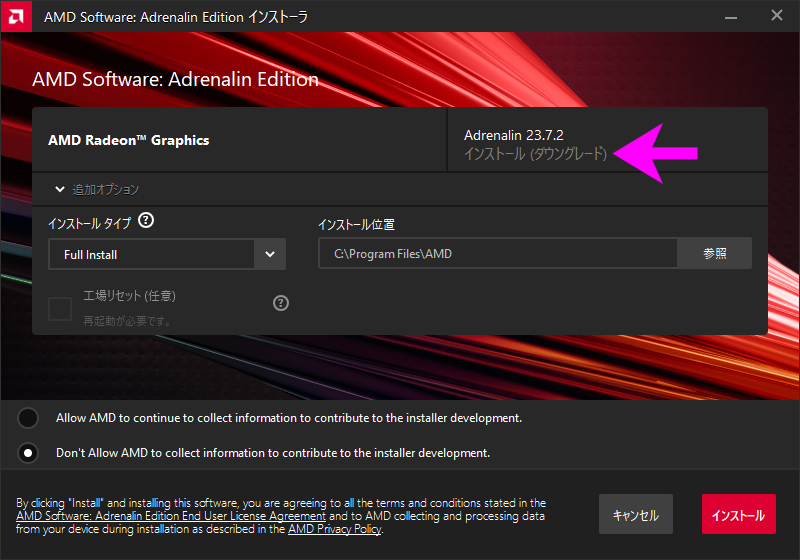Click the Adrenalin 23.7.2 version text

point(514,135)
